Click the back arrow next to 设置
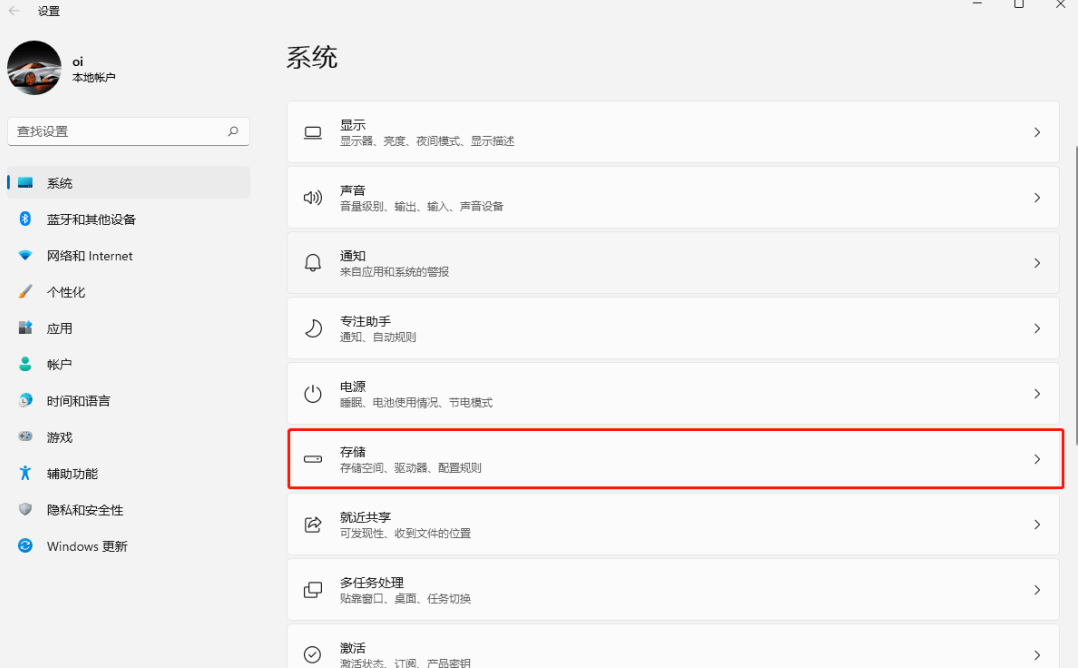This screenshot has width=1078, height=668. 15,11
